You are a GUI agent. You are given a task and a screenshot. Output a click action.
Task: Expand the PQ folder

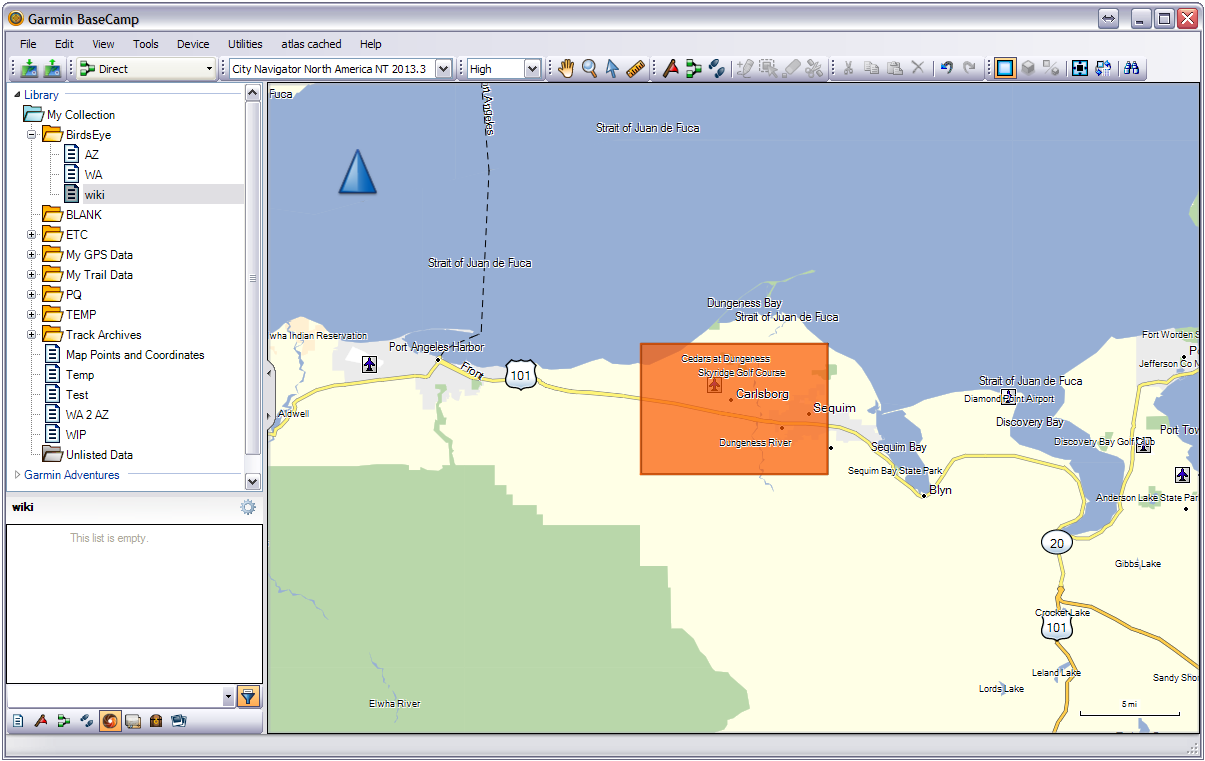[32, 294]
